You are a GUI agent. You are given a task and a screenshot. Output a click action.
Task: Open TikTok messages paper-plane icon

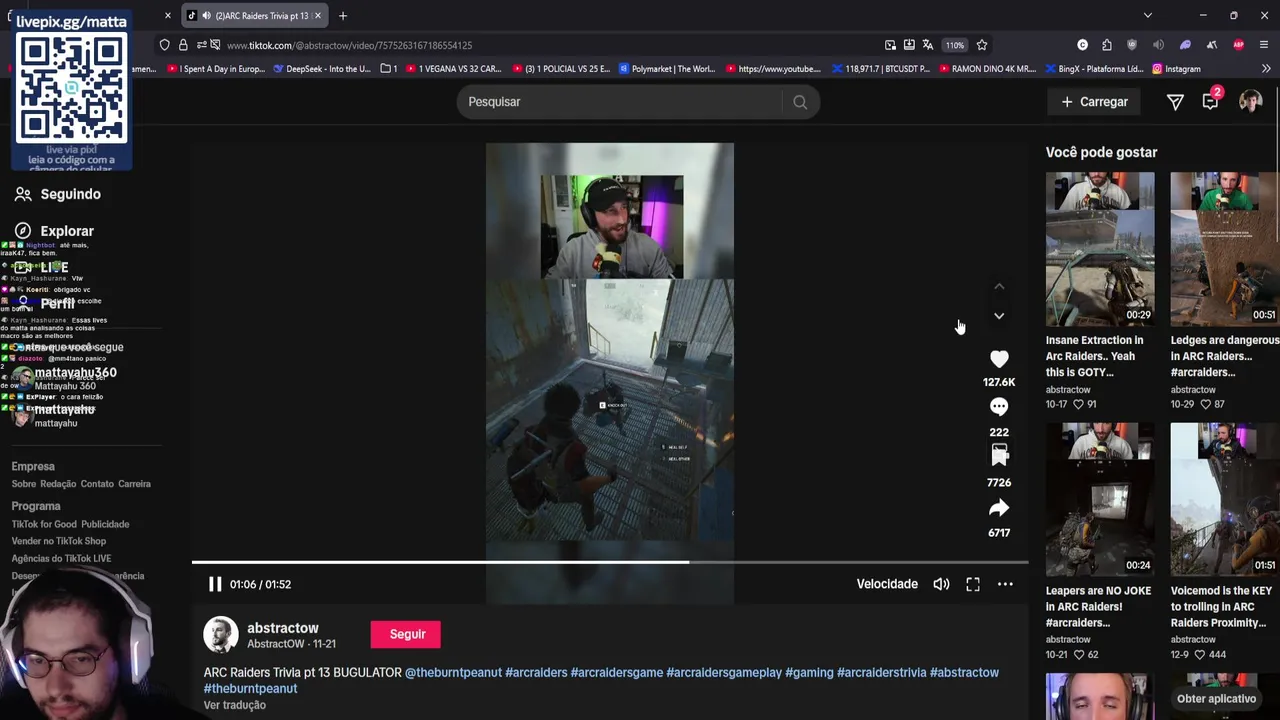tap(1175, 102)
